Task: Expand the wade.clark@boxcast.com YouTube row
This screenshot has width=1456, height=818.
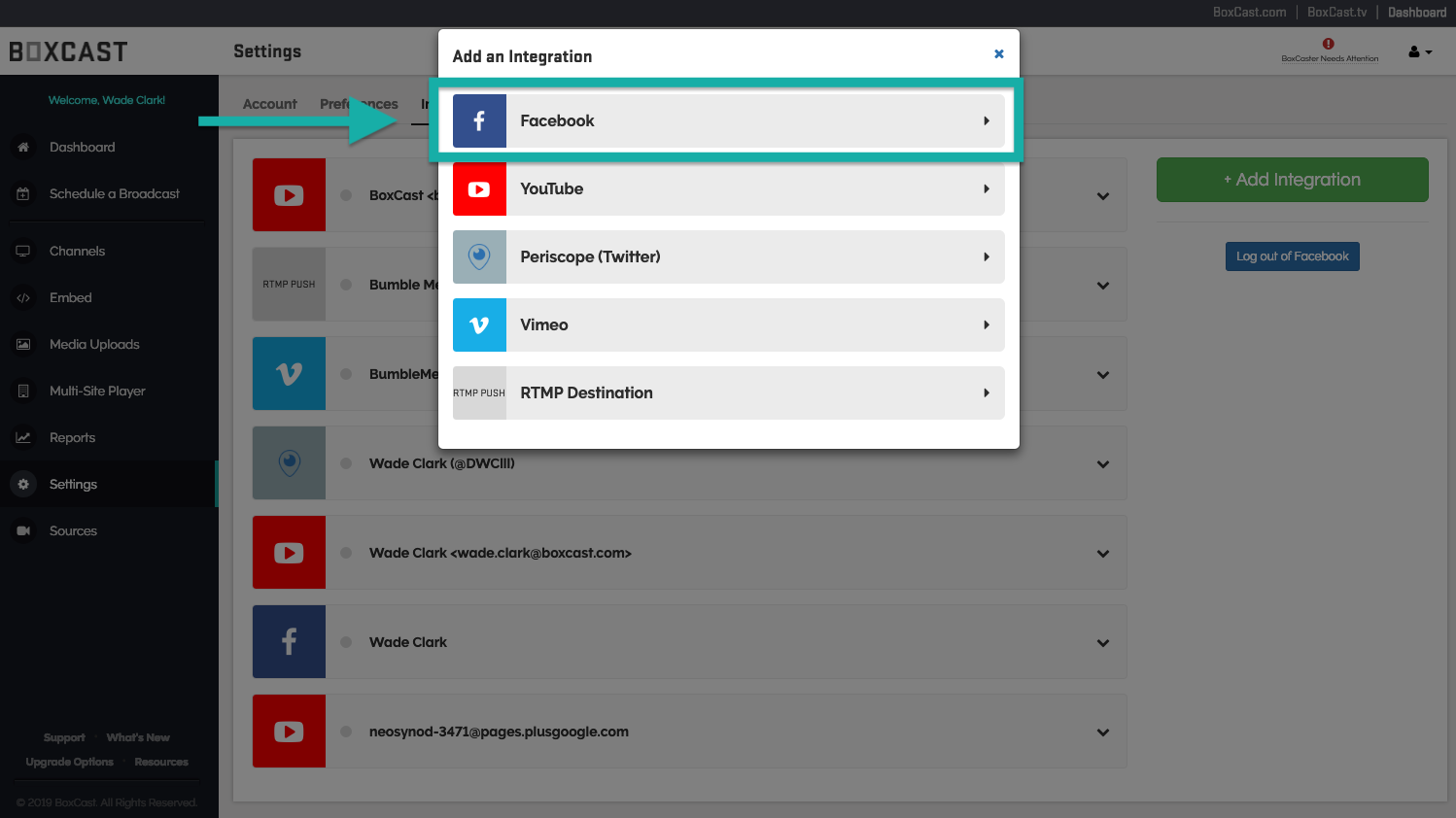Action: 1103,554
